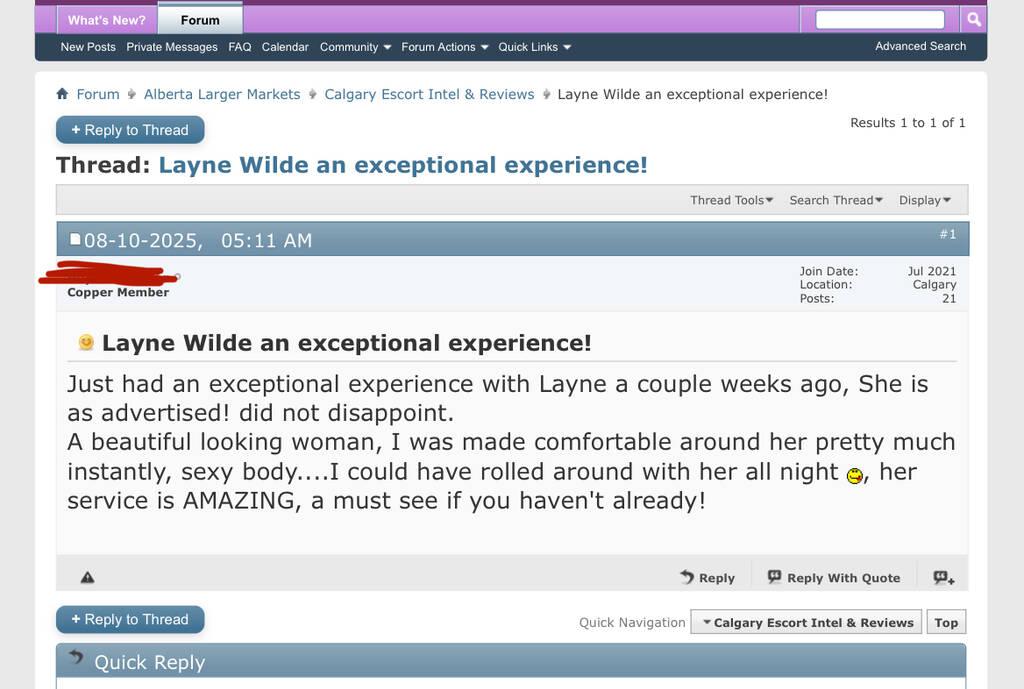Go to Advanced Search

(x=920, y=46)
